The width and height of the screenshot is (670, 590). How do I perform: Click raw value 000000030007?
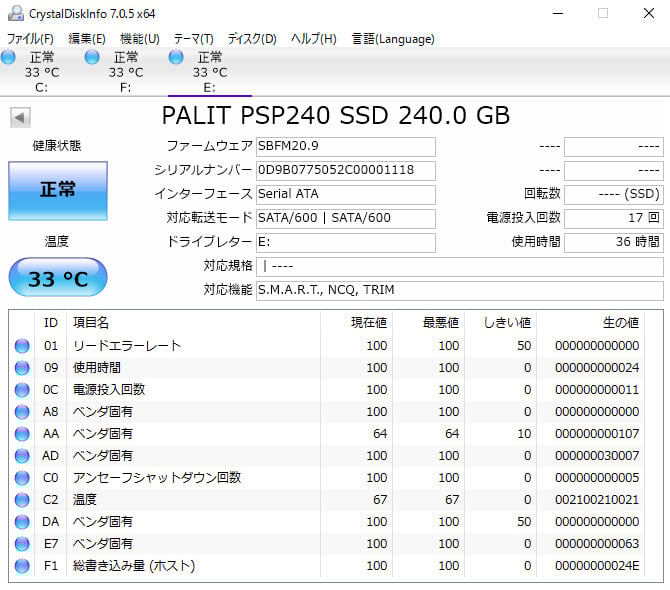click(597, 456)
